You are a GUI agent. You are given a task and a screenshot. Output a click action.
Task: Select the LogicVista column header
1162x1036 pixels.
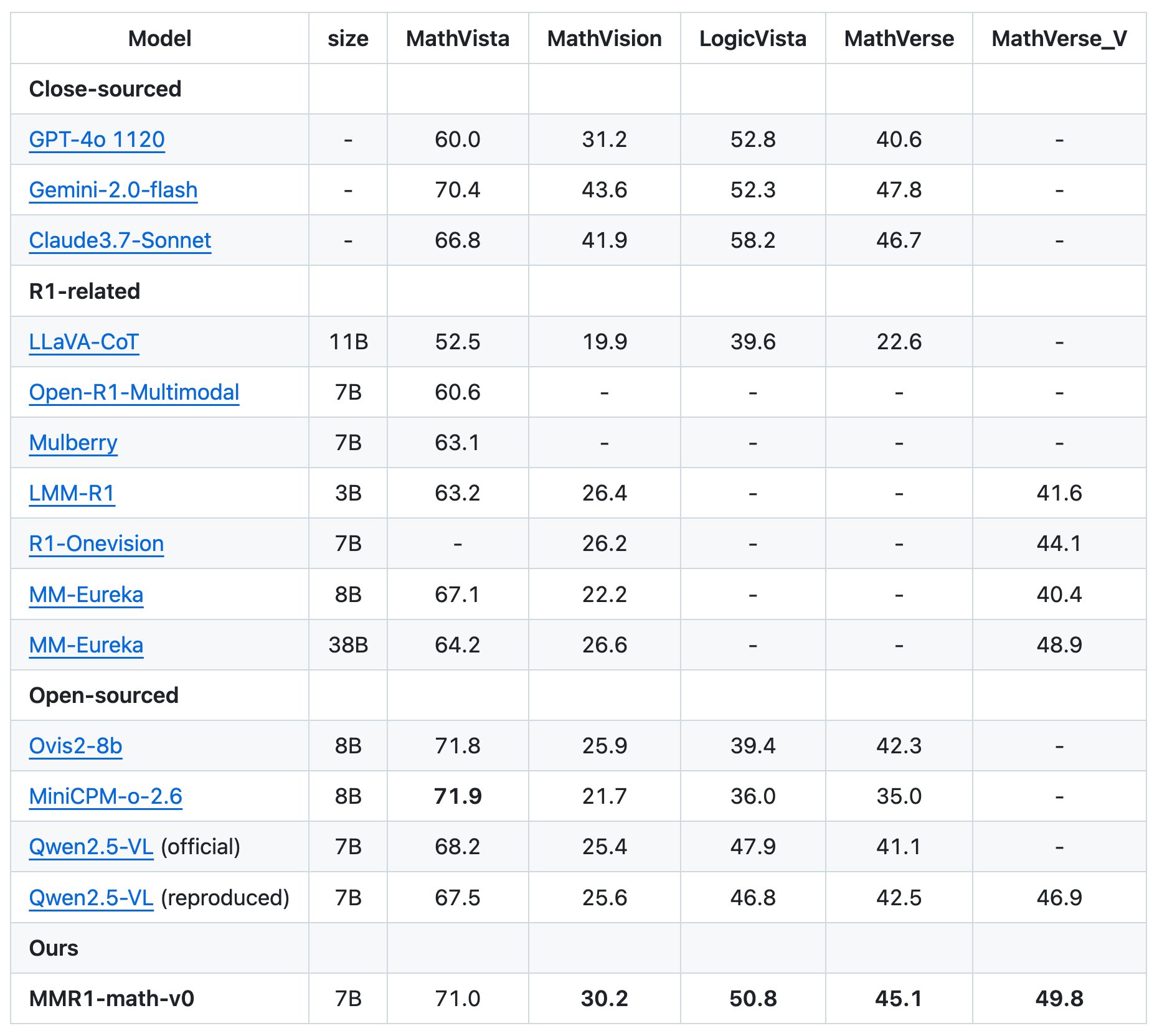(753, 39)
